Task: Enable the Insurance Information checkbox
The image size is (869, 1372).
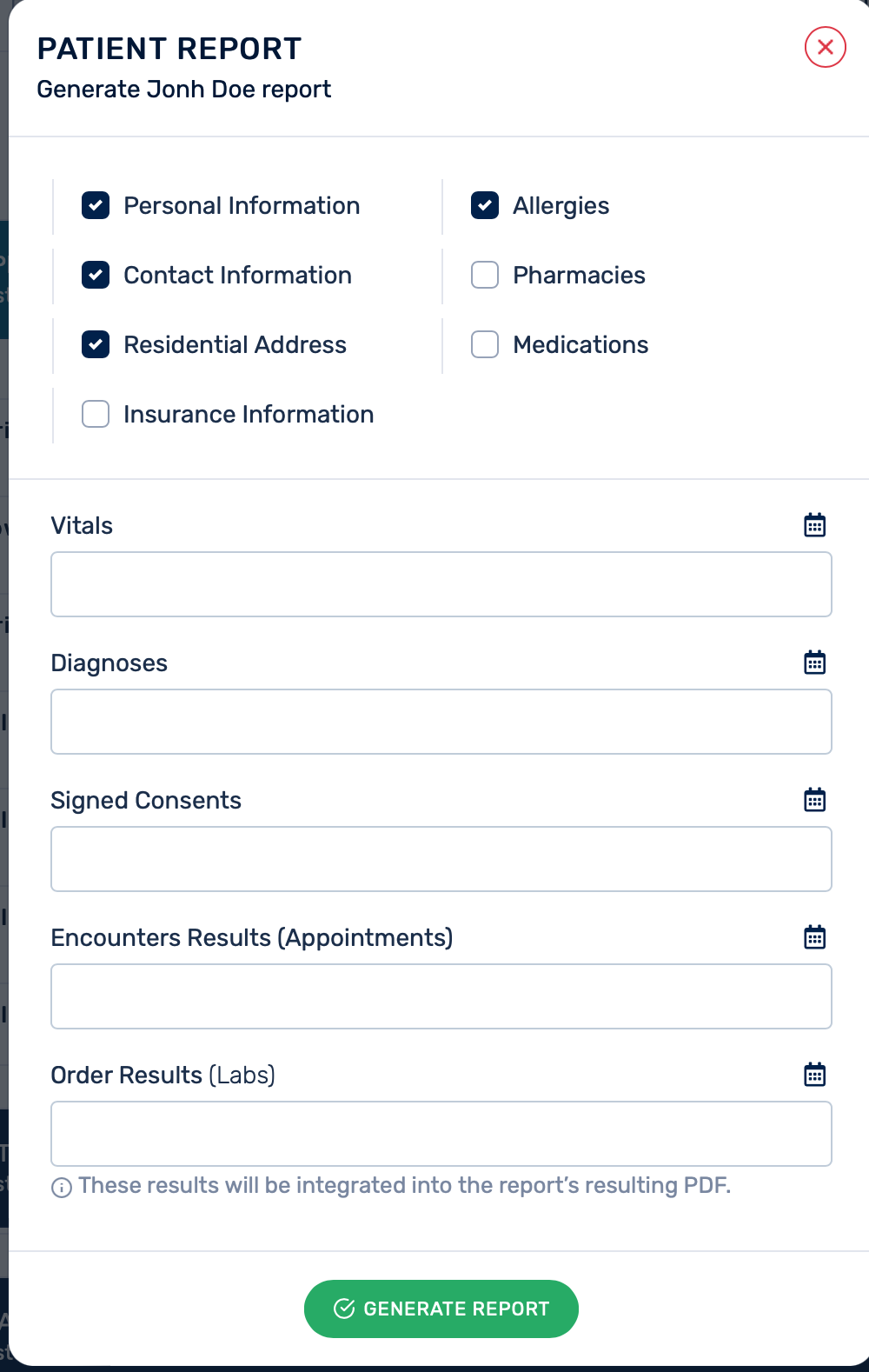Action: [96, 415]
